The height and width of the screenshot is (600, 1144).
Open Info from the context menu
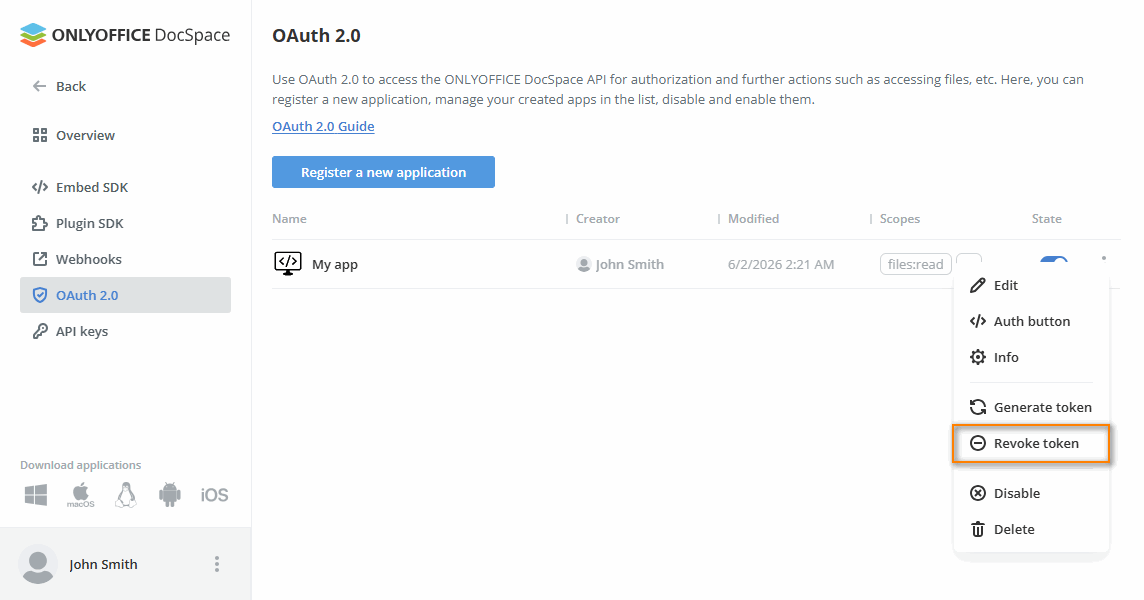(1031, 357)
